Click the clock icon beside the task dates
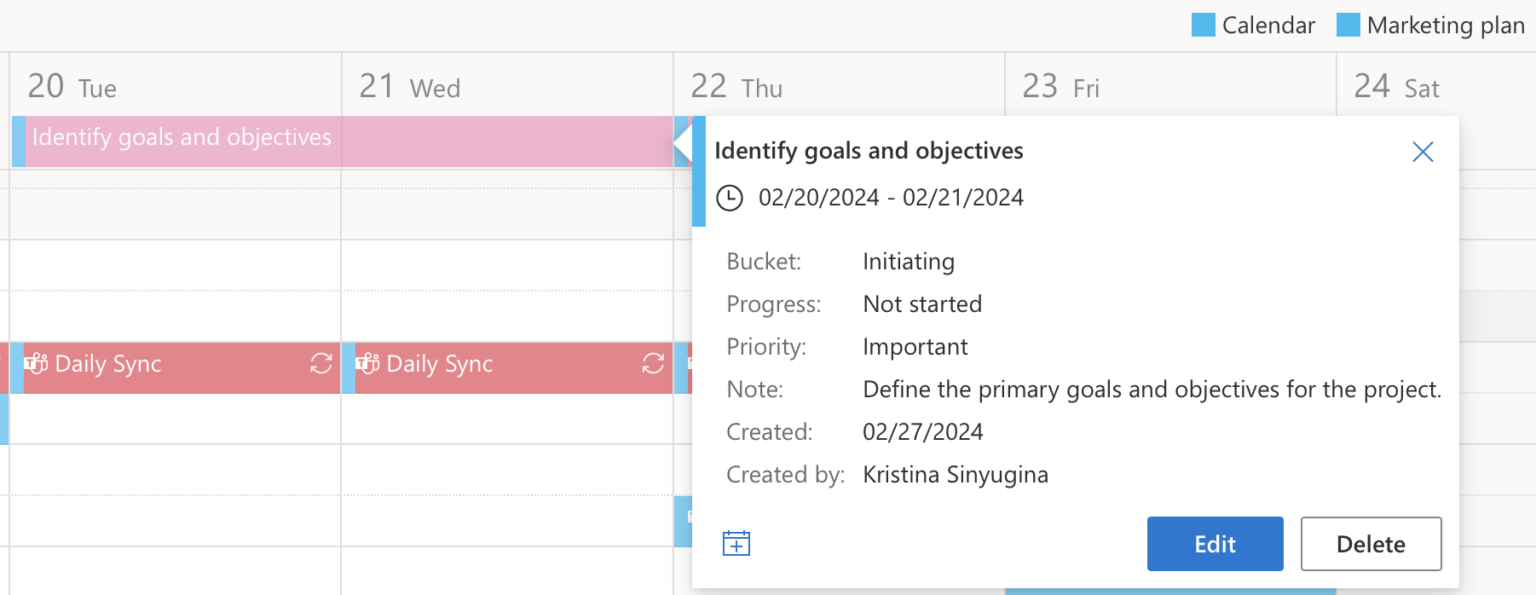This screenshot has width=1536, height=595. (729, 197)
